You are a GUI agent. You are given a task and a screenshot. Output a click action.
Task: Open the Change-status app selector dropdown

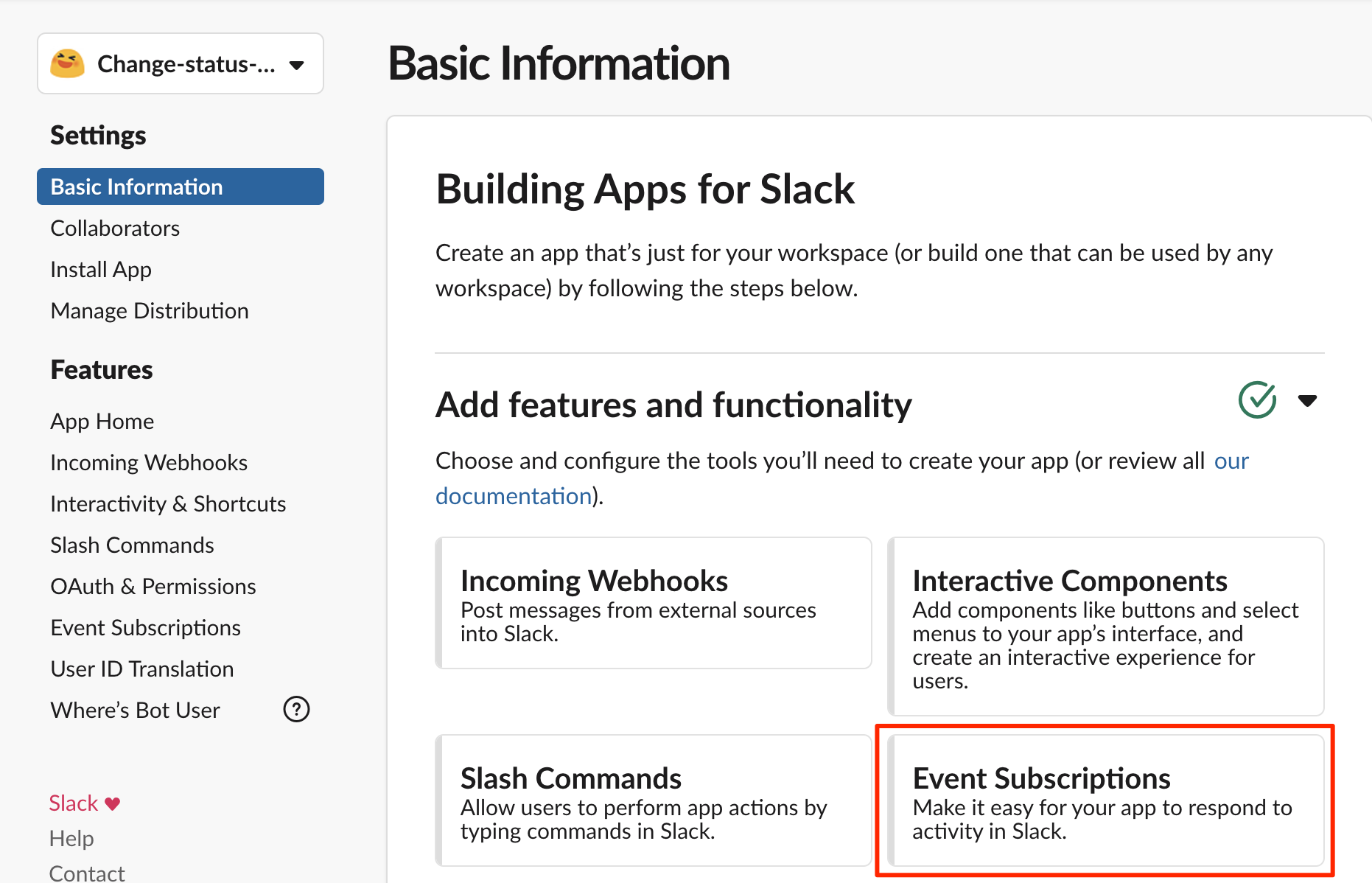pos(181,64)
